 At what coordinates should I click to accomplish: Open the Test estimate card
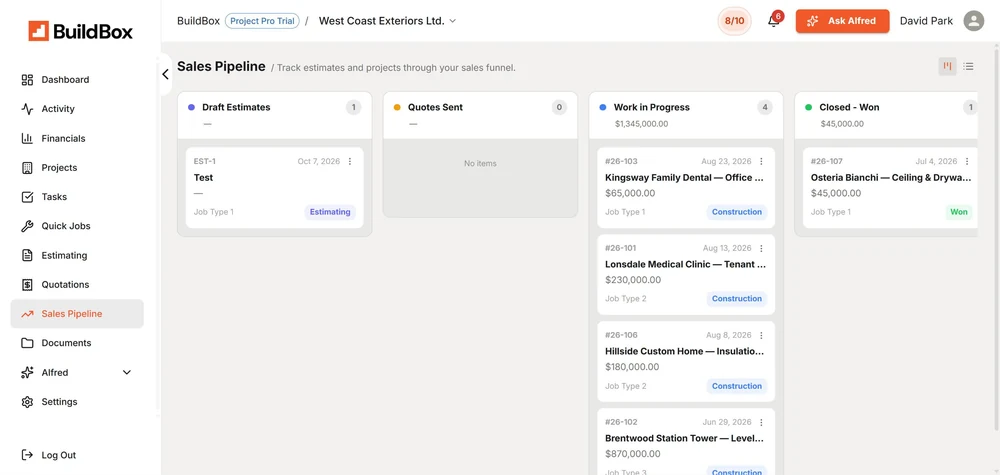(x=274, y=187)
